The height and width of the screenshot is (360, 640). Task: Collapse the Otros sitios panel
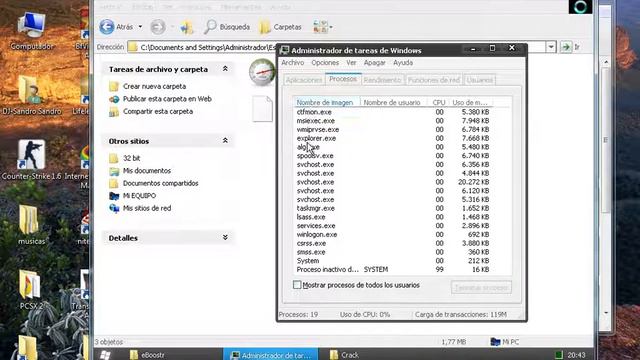[x=225, y=141]
